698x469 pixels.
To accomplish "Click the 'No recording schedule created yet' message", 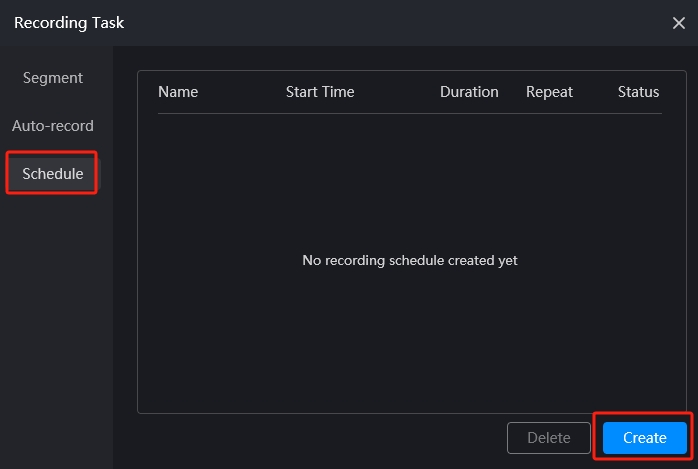I will point(410,260).
